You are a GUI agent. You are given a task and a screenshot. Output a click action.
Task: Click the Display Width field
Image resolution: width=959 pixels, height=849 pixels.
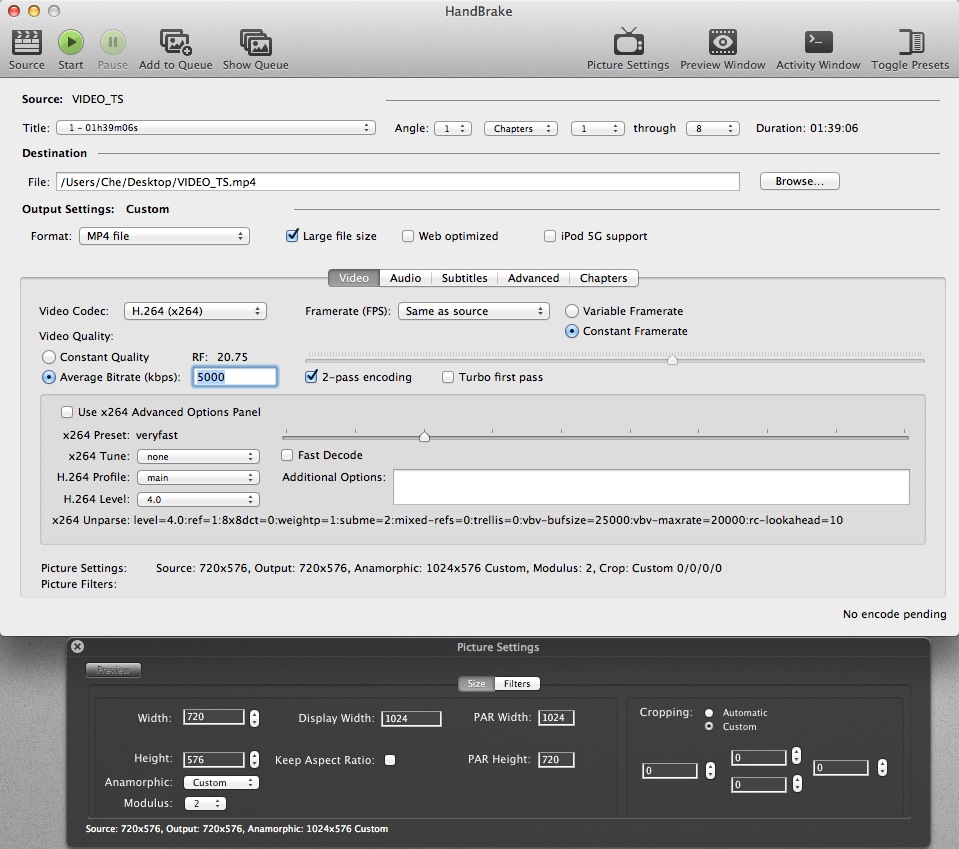(411, 718)
